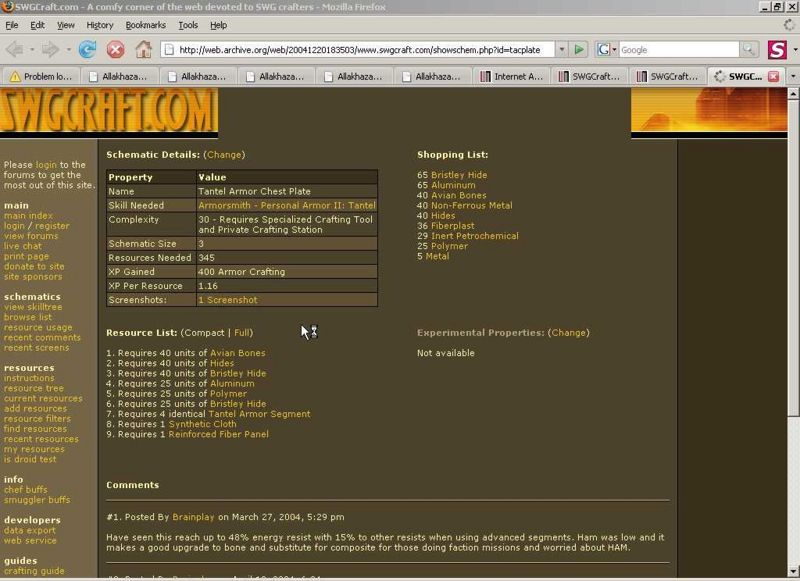This screenshot has width=800, height=581.
Task: Switch resource list to Compact view
Action: pyautogui.click(x=204, y=332)
